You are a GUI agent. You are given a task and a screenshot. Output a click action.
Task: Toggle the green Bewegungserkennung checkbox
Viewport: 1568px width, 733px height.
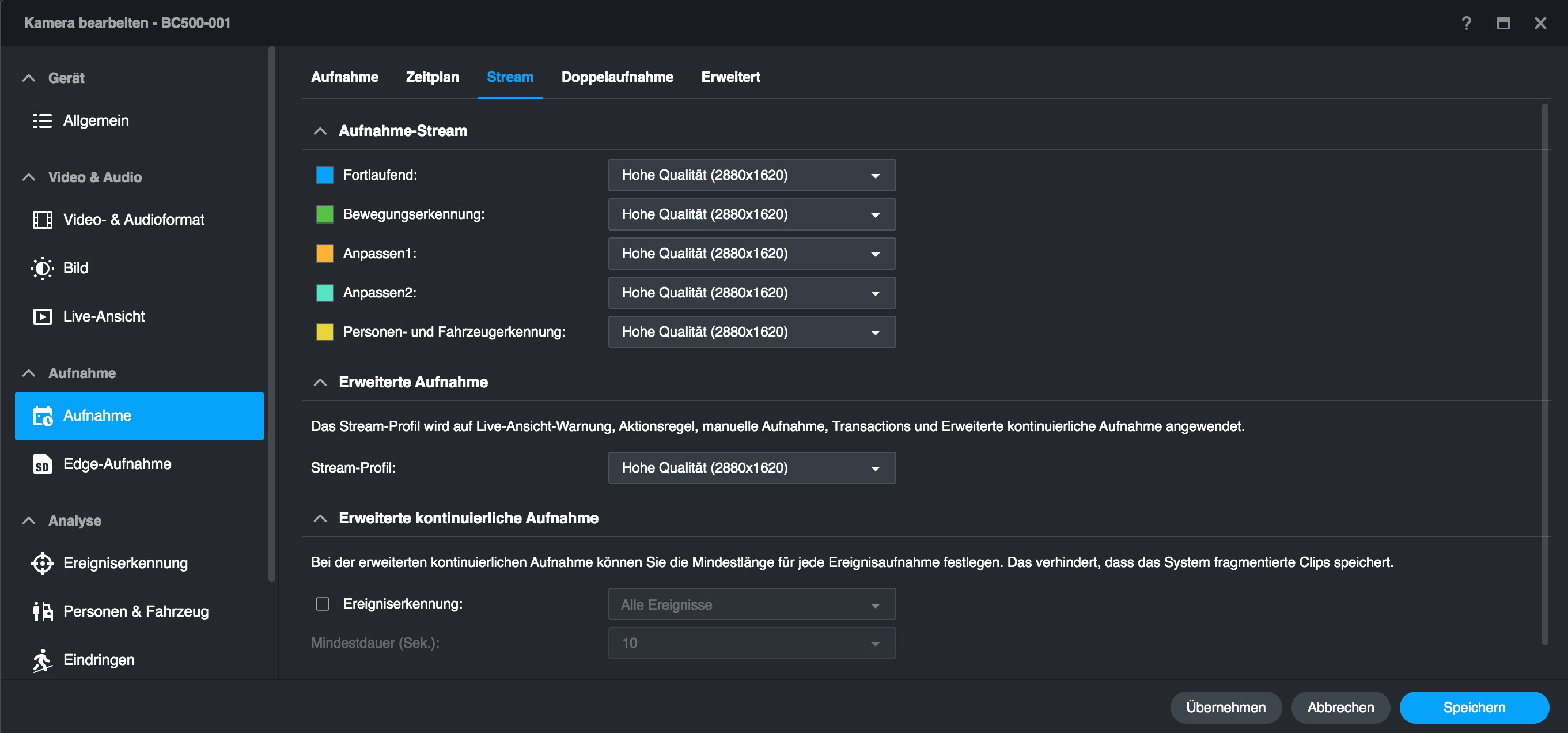pos(324,214)
